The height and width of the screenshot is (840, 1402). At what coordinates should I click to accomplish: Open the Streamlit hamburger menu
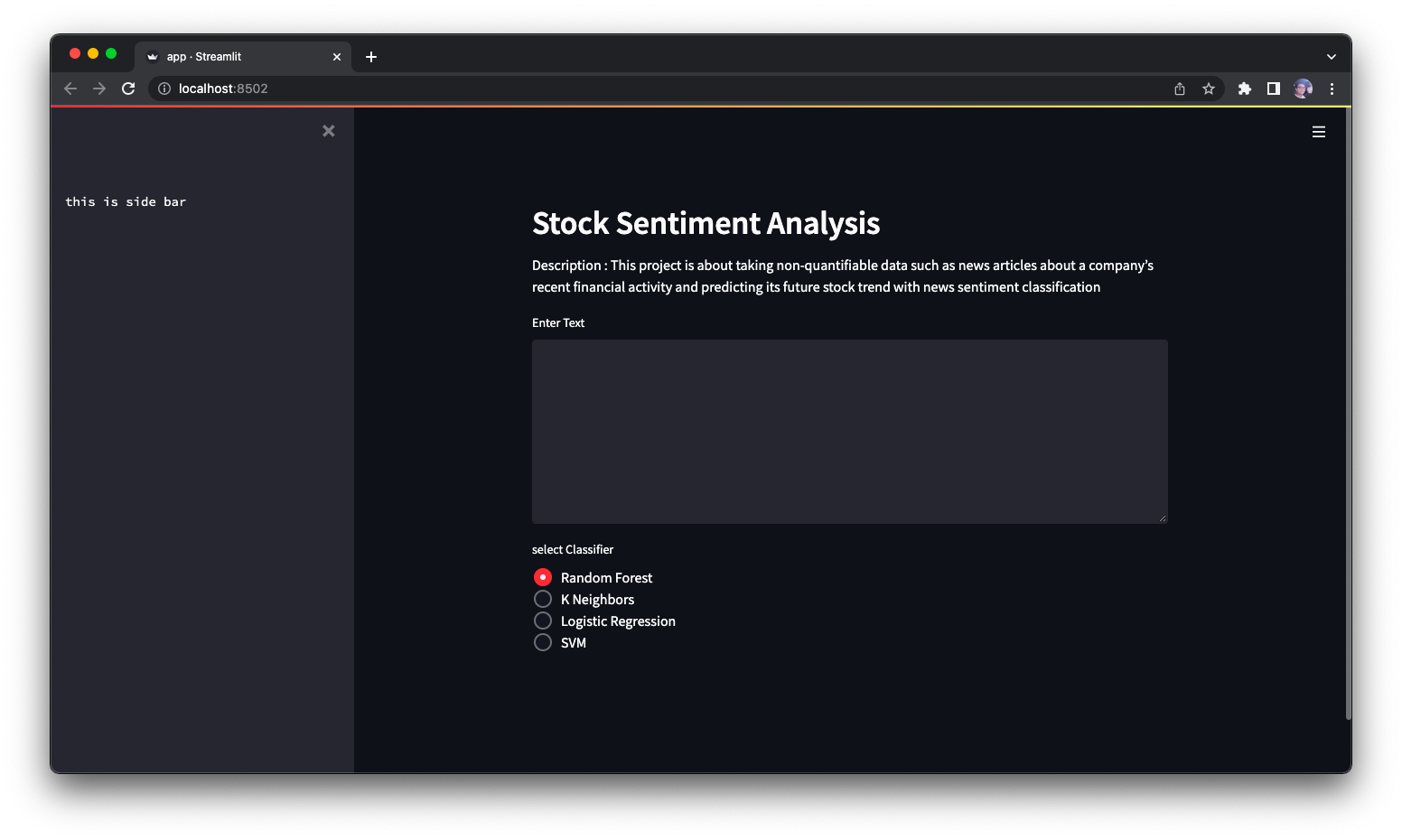(x=1319, y=132)
